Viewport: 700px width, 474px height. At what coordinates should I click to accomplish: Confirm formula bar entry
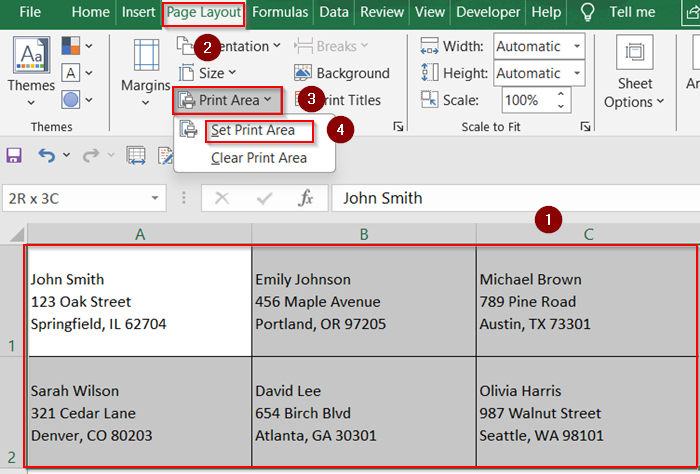point(264,198)
